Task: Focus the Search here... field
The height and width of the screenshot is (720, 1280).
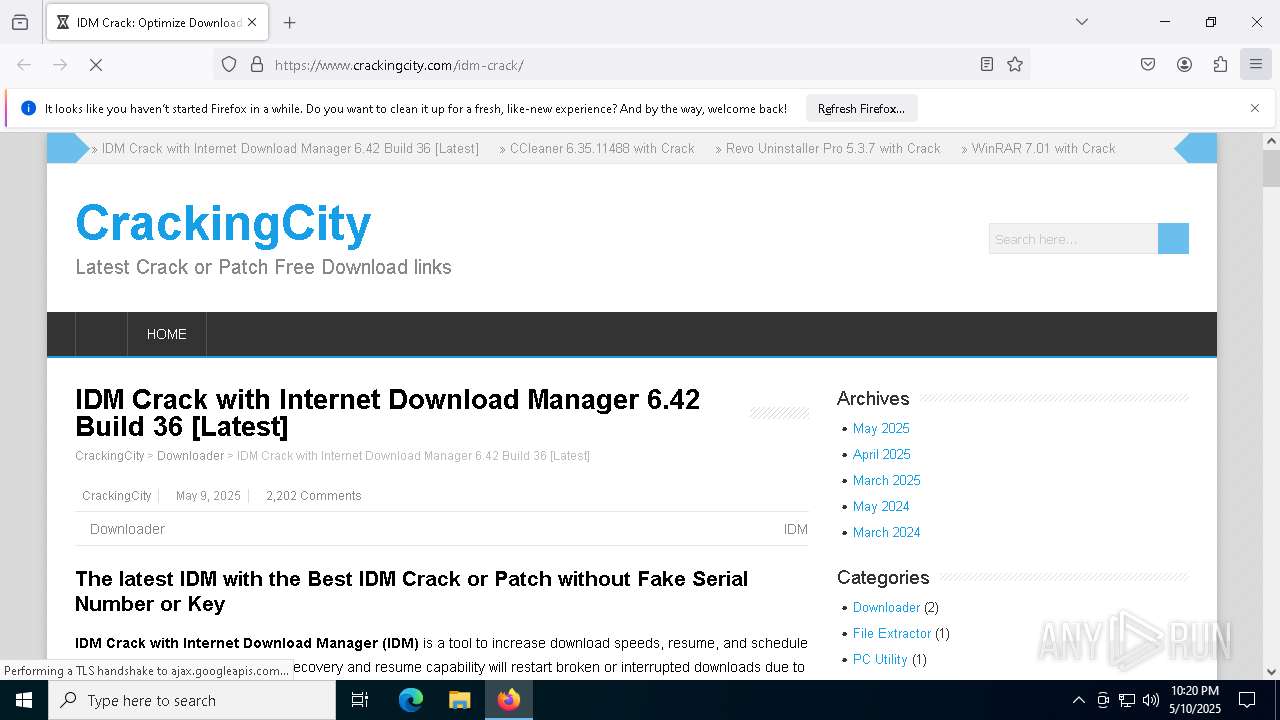Action: pyautogui.click(x=1073, y=239)
